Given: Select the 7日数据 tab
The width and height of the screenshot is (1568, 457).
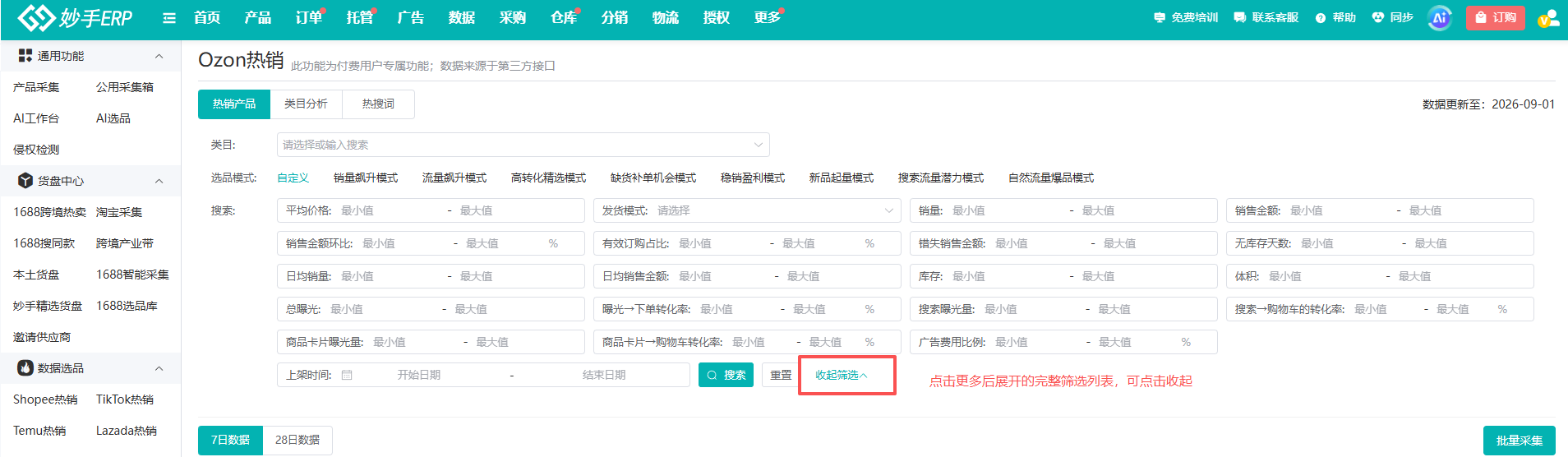Looking at the screenshot, I should click(230, 441).
